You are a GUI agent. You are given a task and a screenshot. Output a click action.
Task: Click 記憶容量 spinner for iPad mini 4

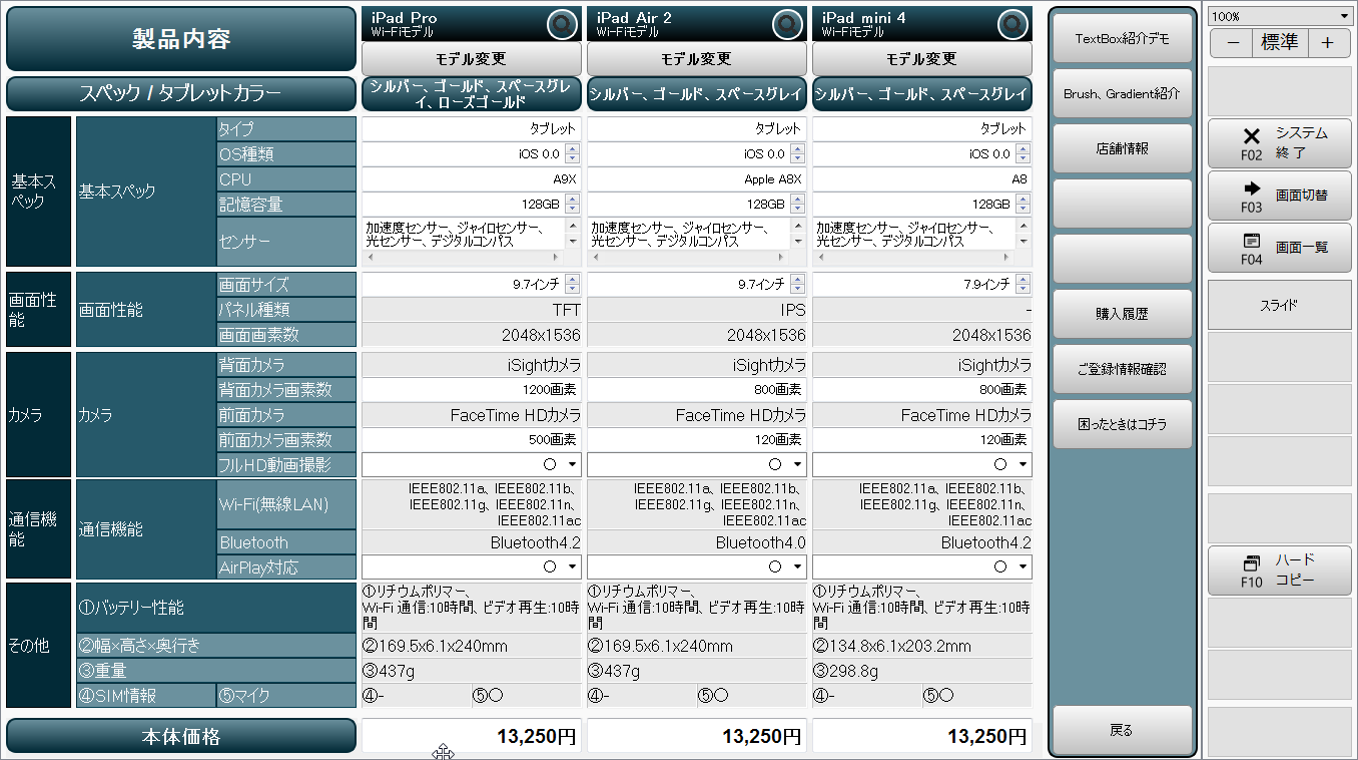pyautogui.click(x=1022, y=204)
